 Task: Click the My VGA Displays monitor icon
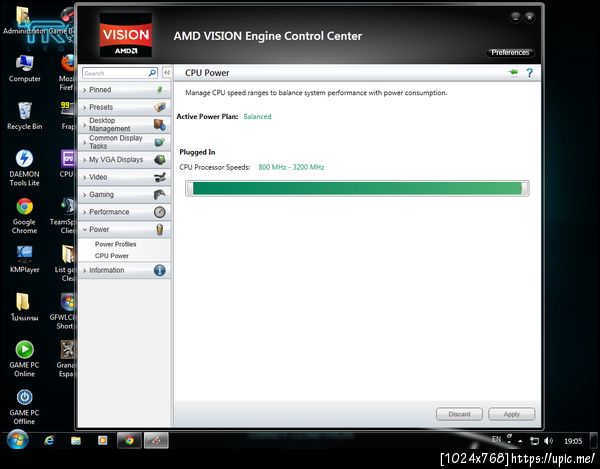point(160,160)
